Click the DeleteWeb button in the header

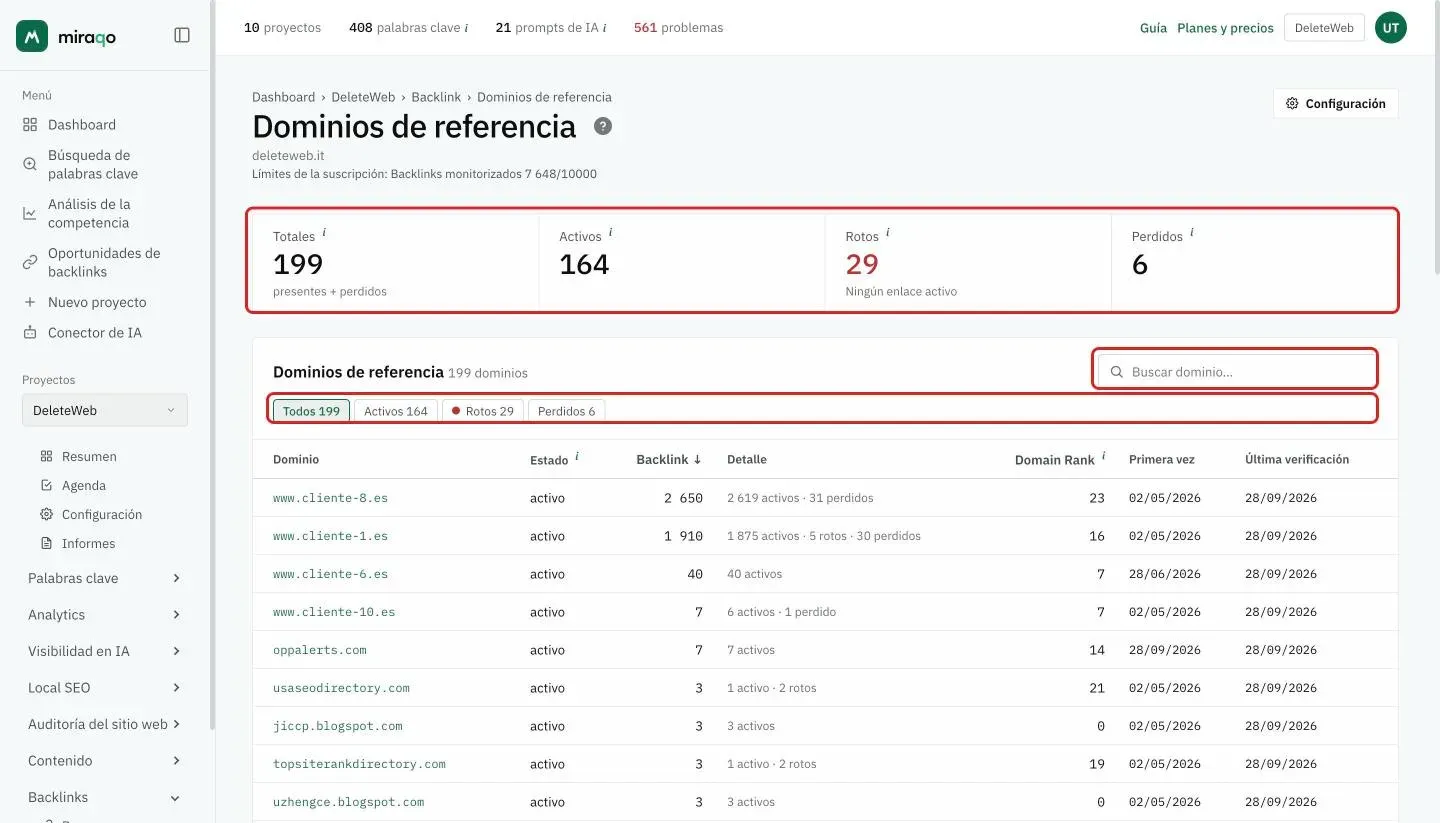(1324, 28)
